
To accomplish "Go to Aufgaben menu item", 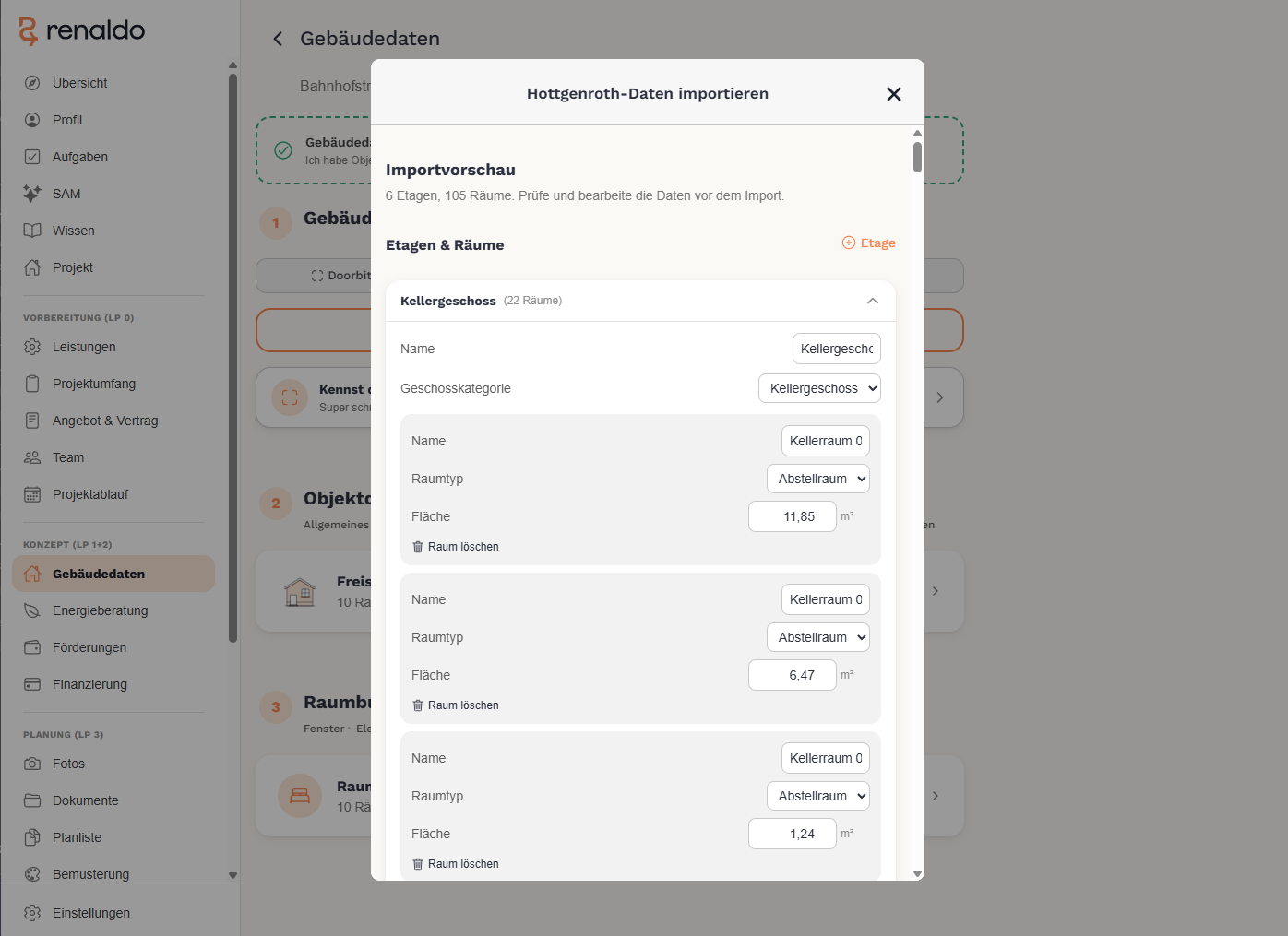I will coord(113,157).
